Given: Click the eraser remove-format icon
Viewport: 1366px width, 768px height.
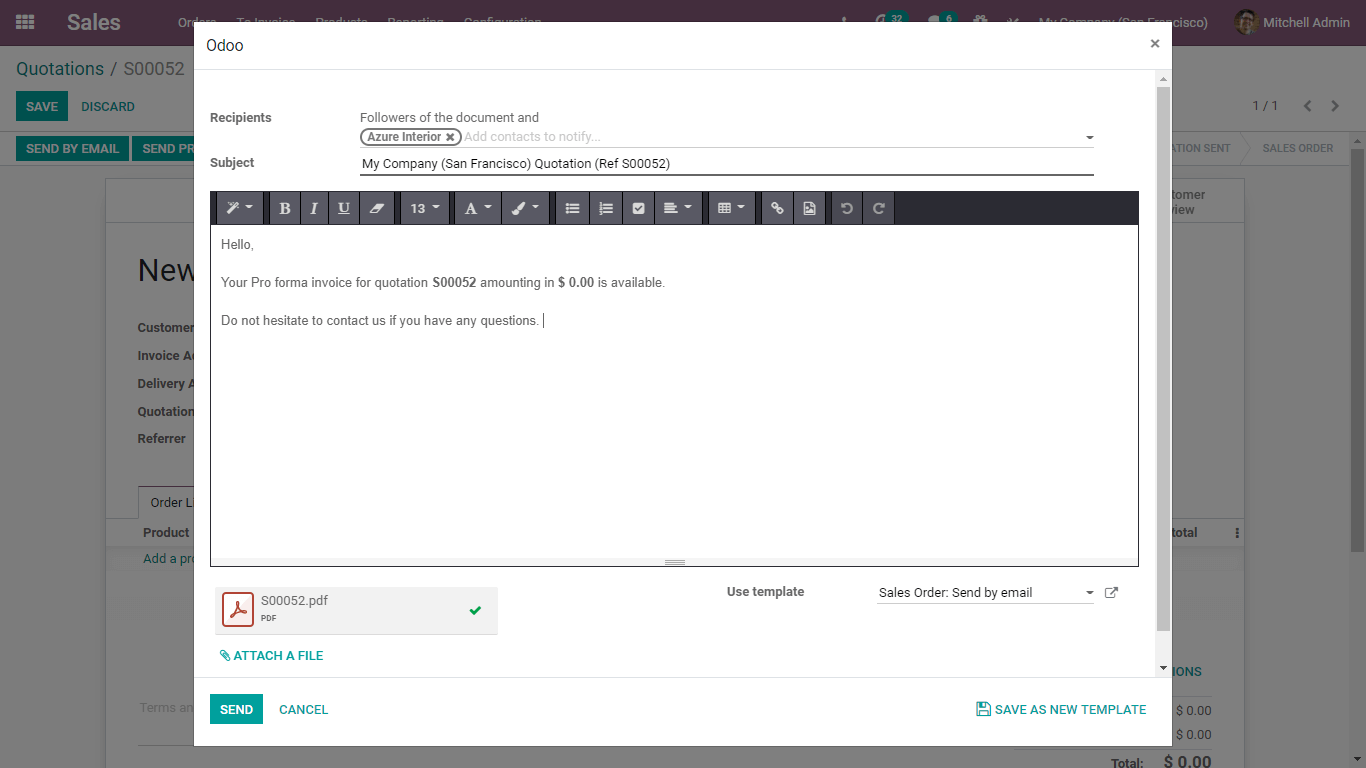Looking at the screenshot, I should pos(376,208).
